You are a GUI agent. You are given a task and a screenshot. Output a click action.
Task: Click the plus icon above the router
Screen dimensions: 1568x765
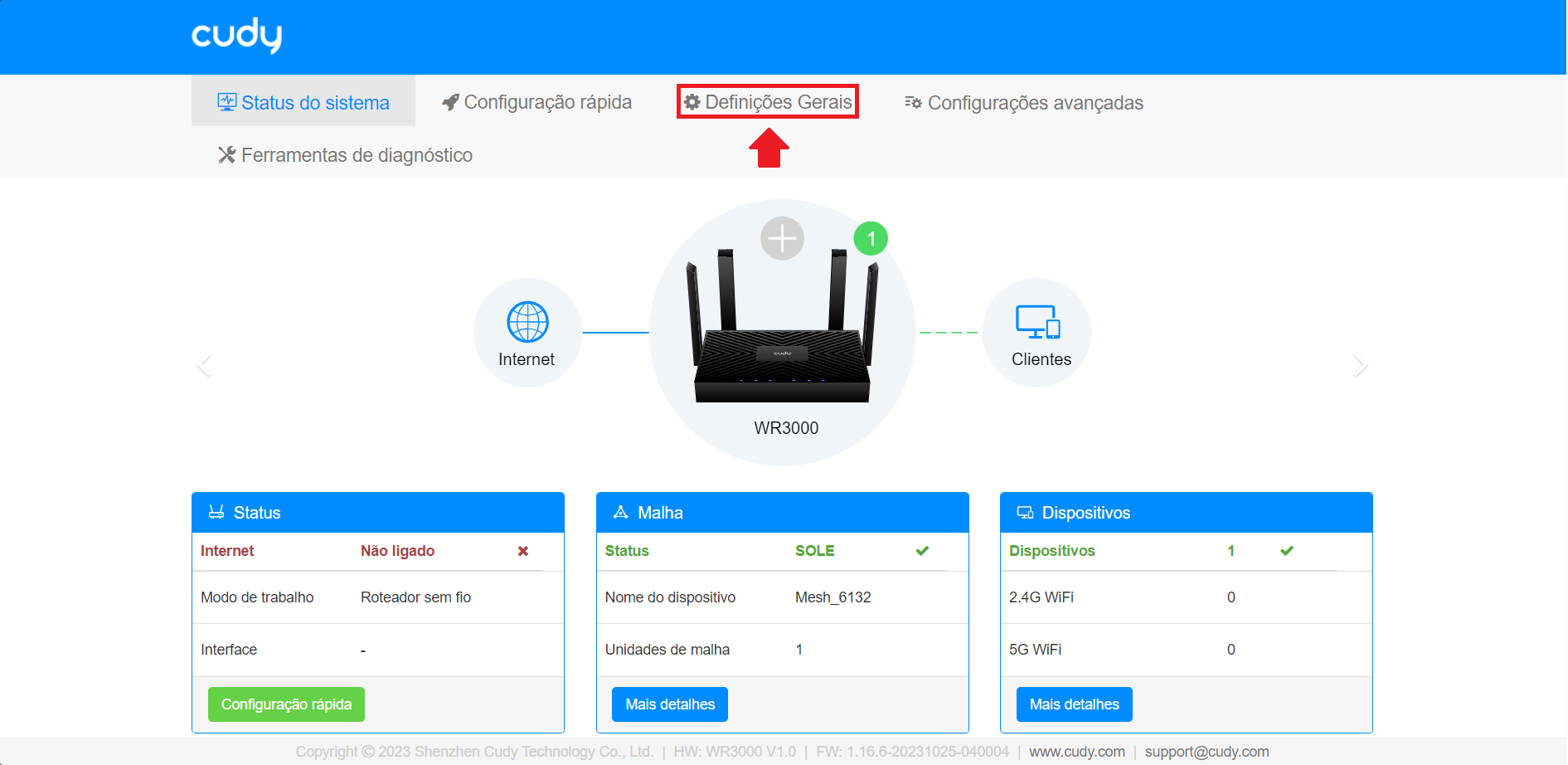(x=782, y=238)
